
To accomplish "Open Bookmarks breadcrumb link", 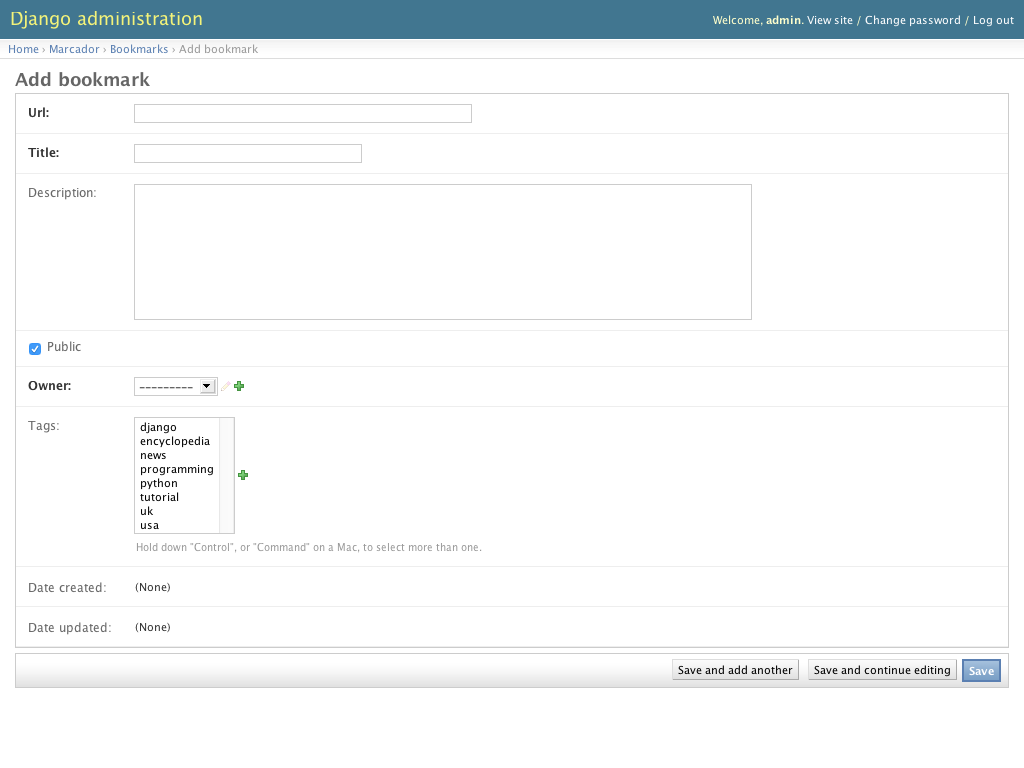I will 138,49.
